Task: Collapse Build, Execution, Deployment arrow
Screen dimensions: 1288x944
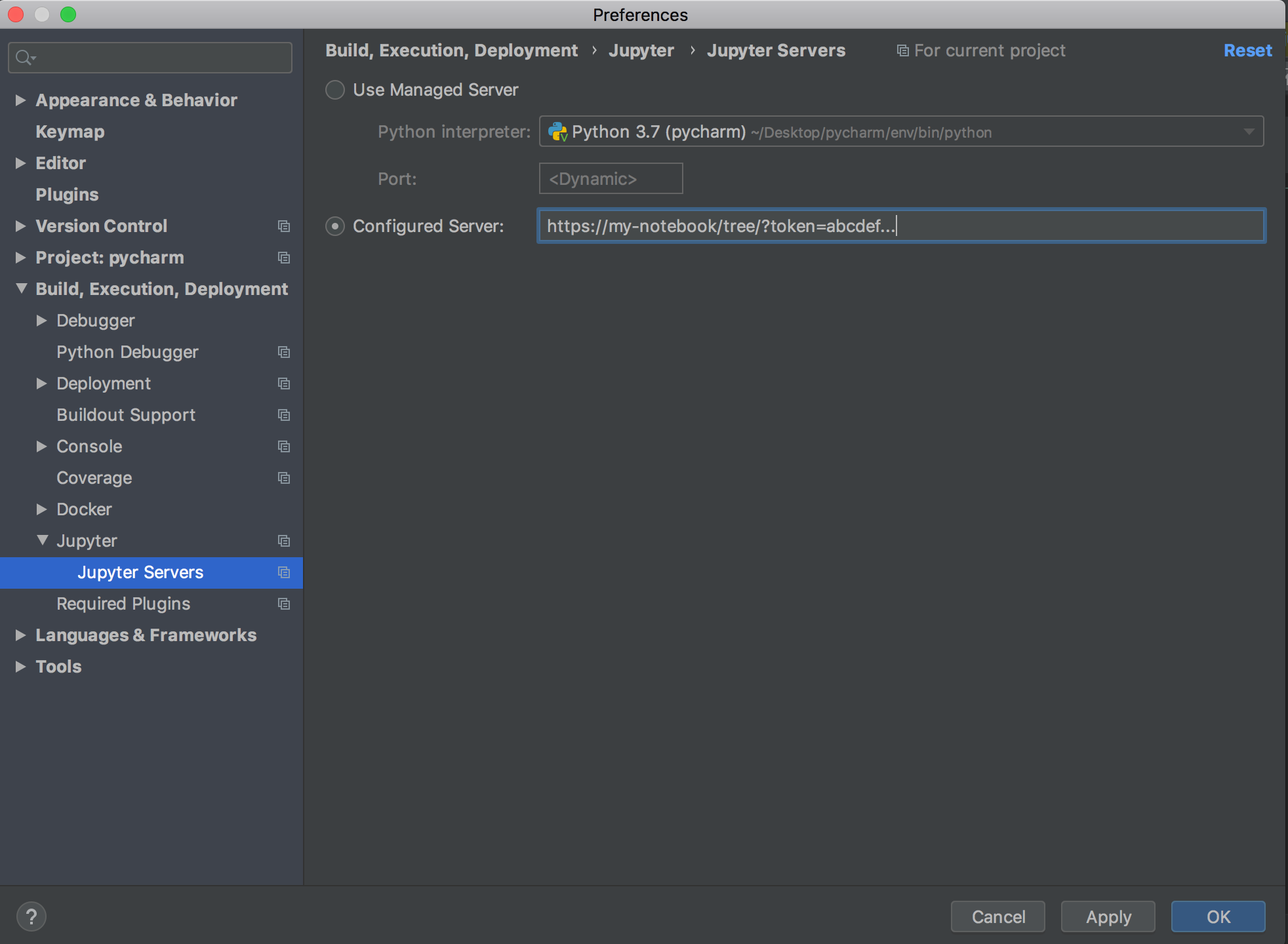Action: [21, 288]
